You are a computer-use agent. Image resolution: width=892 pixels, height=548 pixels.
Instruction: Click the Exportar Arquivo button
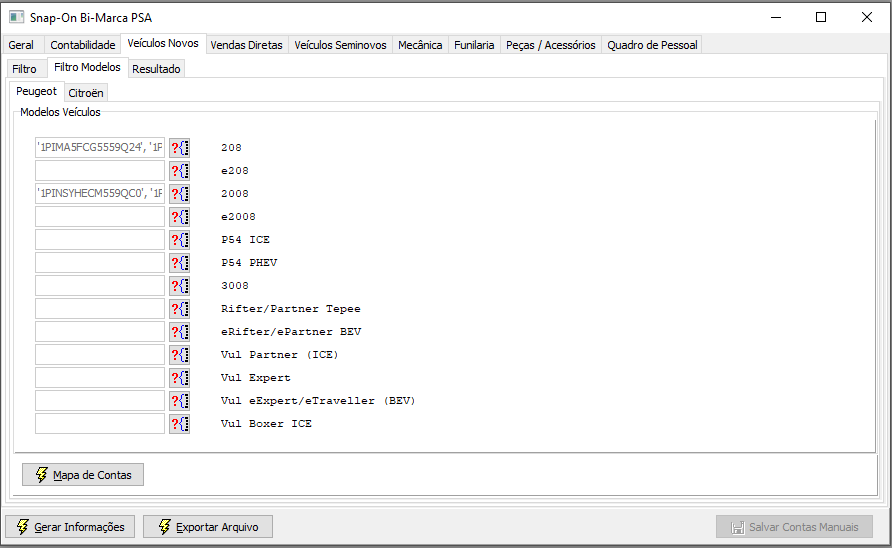tap(208, 527)
